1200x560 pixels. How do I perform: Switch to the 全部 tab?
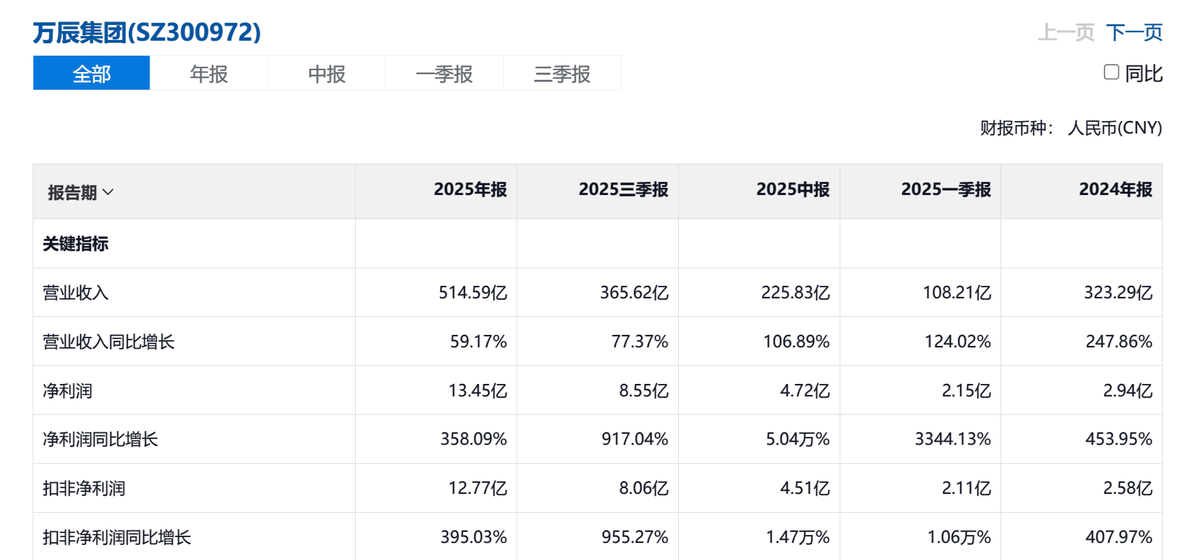91,74
